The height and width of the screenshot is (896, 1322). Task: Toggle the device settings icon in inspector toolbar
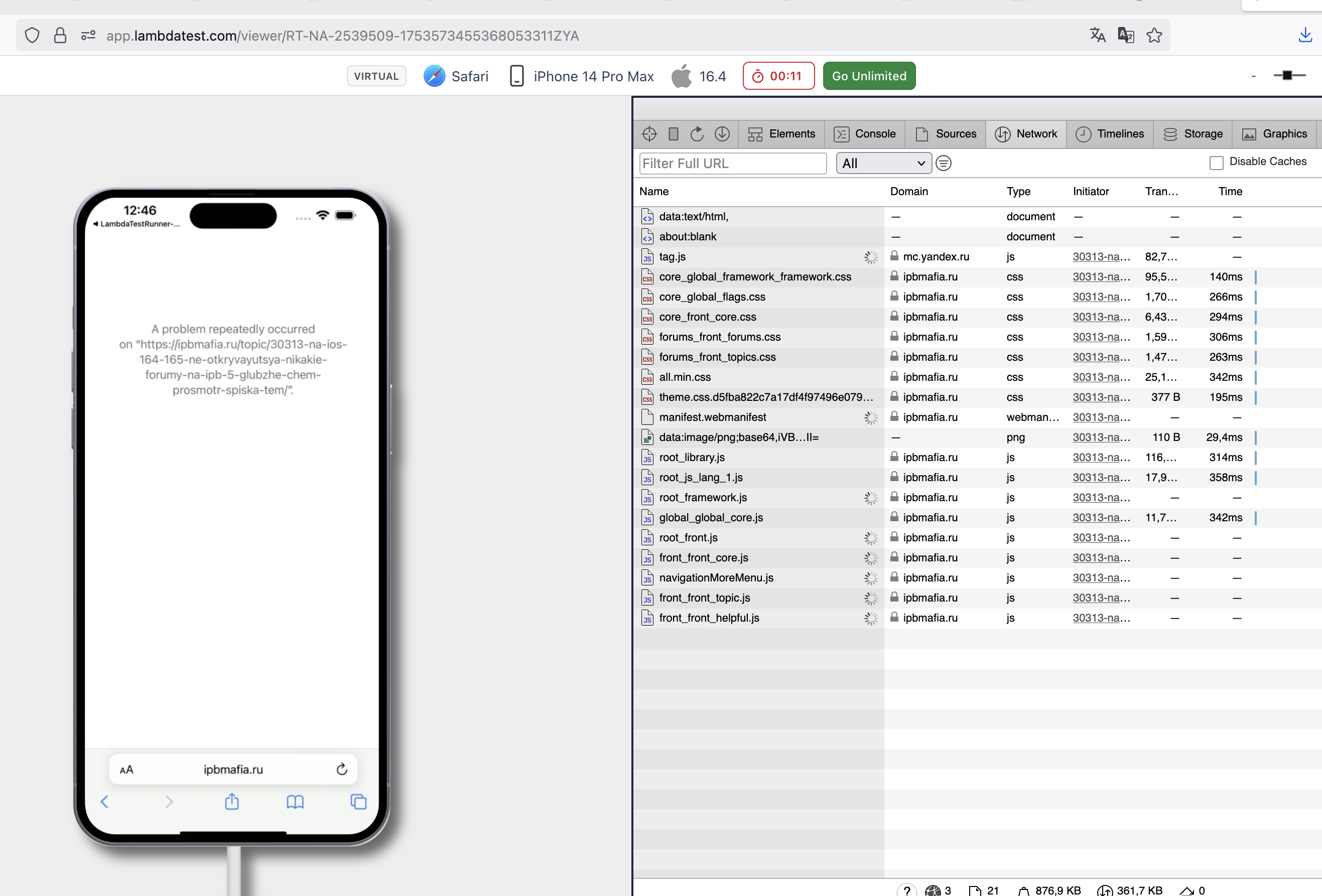point(674,134)
